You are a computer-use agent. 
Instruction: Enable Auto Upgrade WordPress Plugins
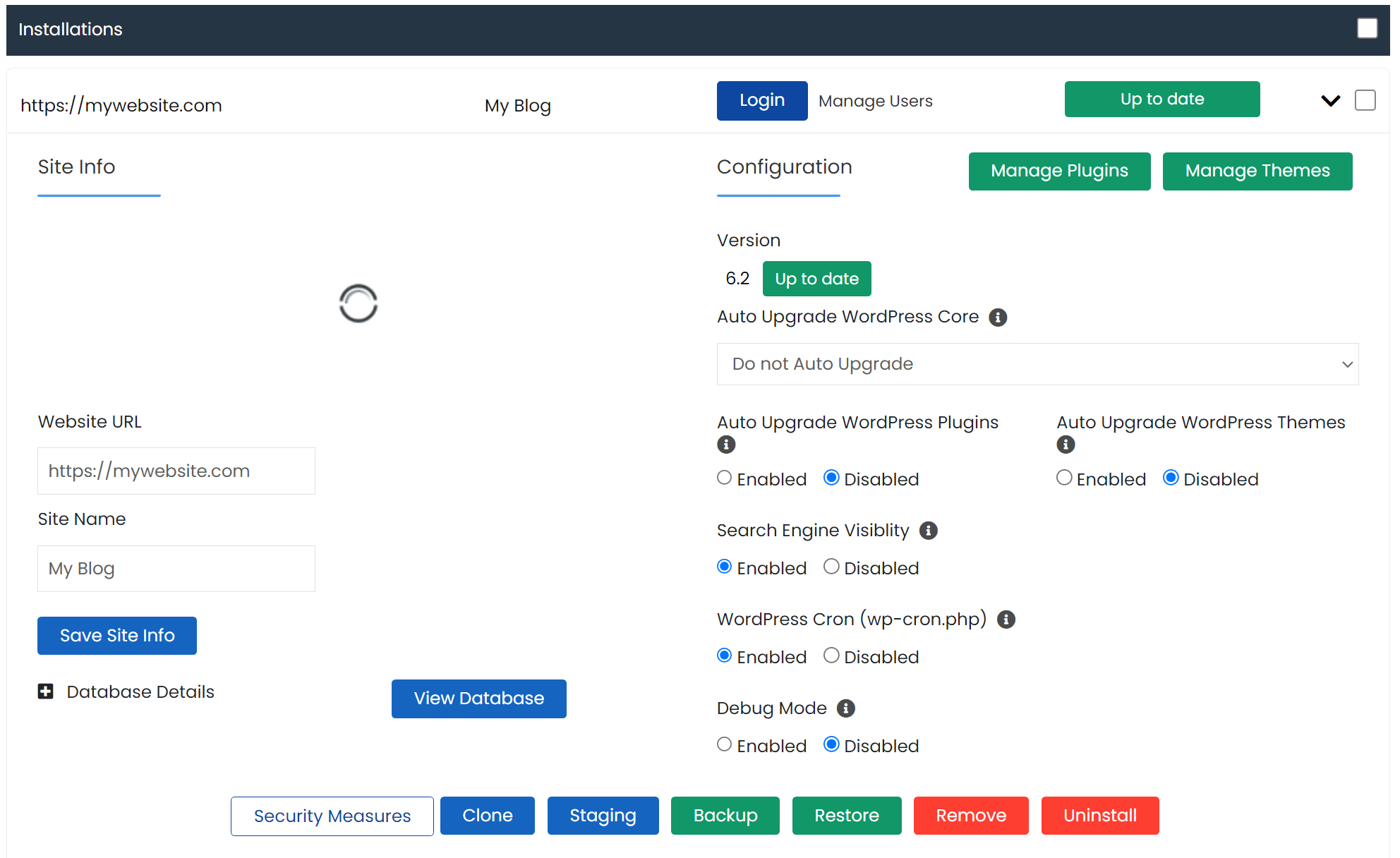[724, 478]
